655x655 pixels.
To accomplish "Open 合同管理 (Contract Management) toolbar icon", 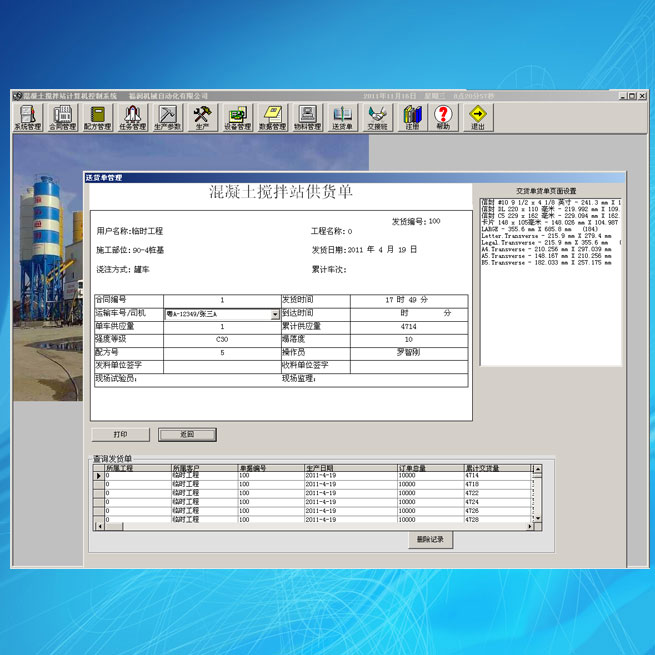I will click(x=63, y=118).
